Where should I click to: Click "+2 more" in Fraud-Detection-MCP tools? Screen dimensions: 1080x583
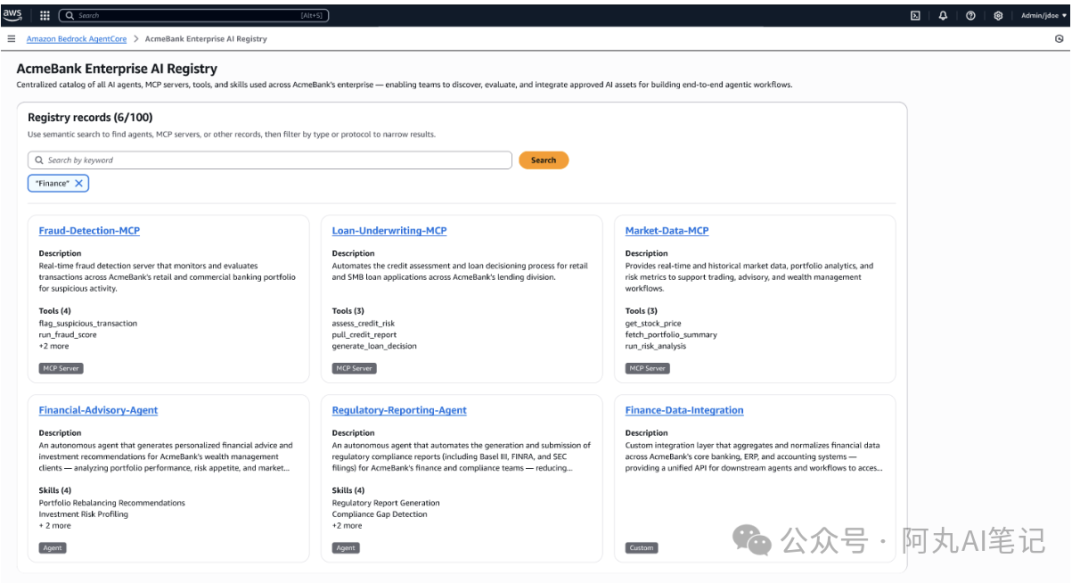click(54, 346)
